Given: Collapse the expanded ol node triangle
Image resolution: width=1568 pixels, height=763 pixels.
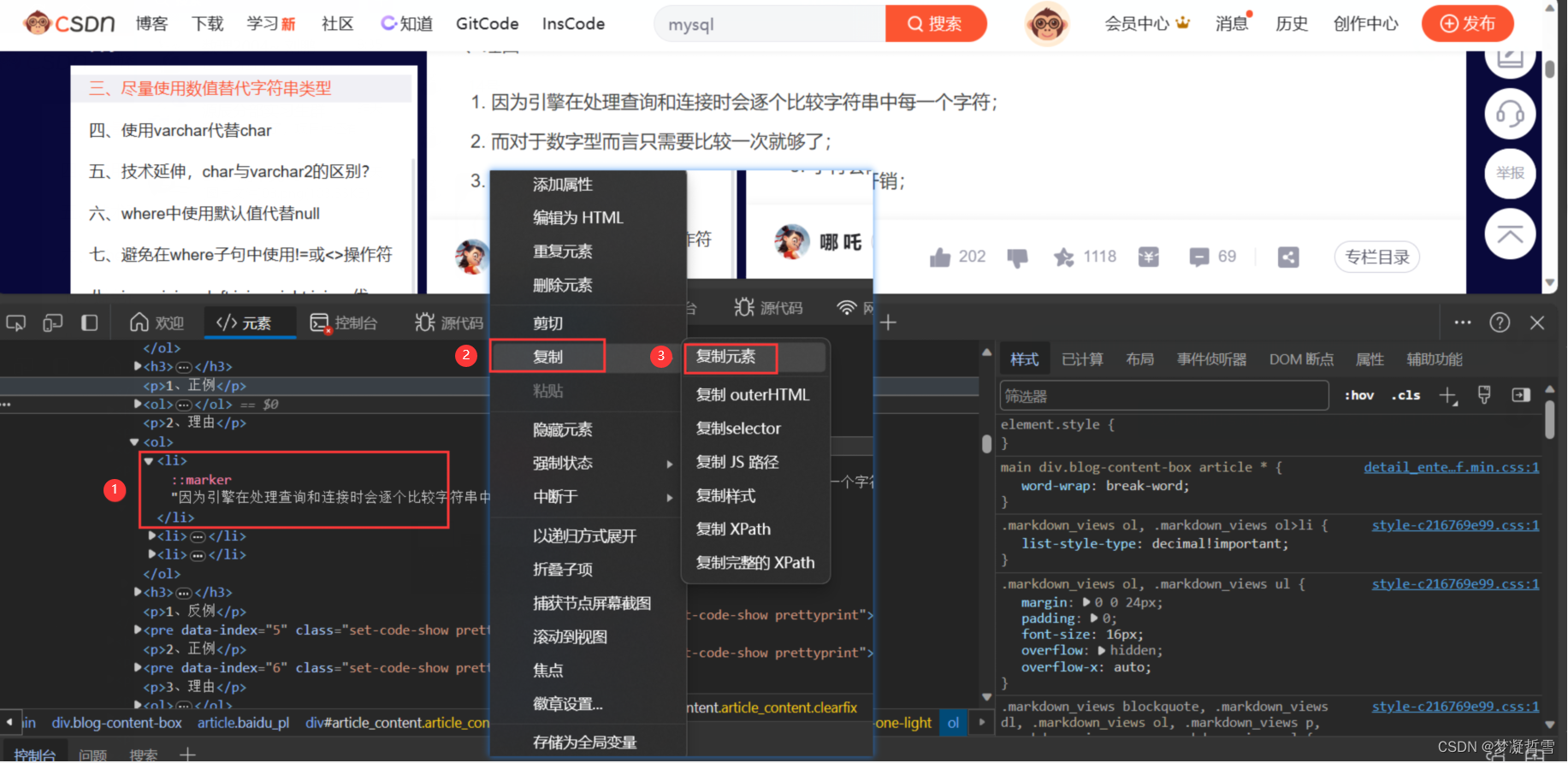Looking at the screenshot, I should pyautogui.click(x=134, y=442).
